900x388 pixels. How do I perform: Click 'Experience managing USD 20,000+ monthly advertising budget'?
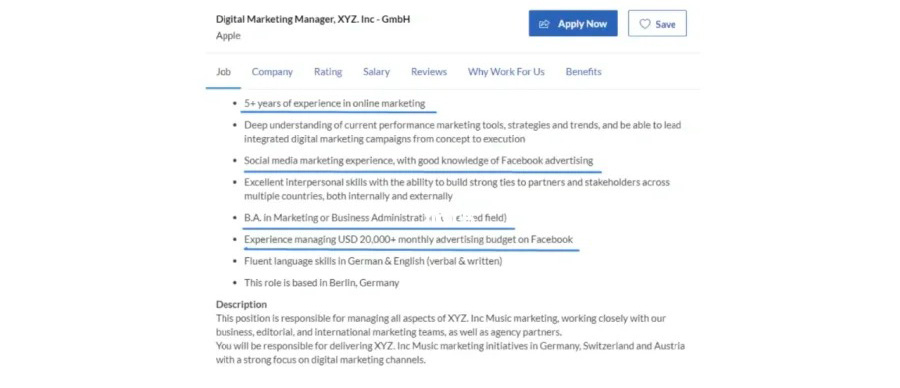point(408,239)
